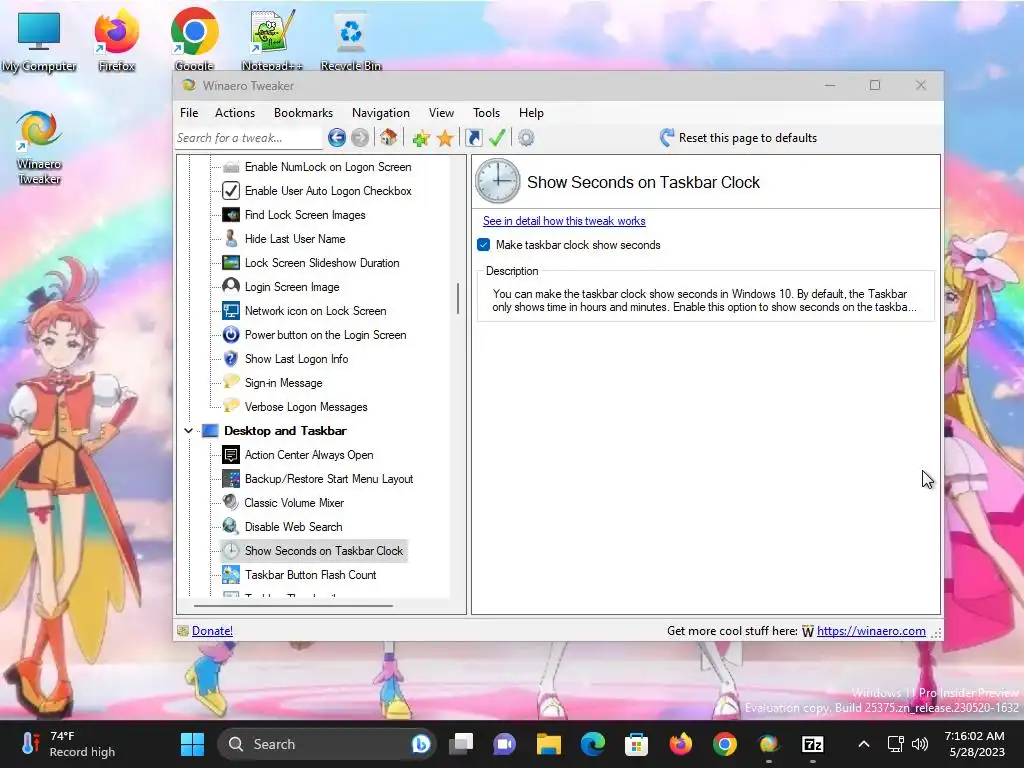Go to Home page via house icon
1024x768 pixels.
coord(389,138)
